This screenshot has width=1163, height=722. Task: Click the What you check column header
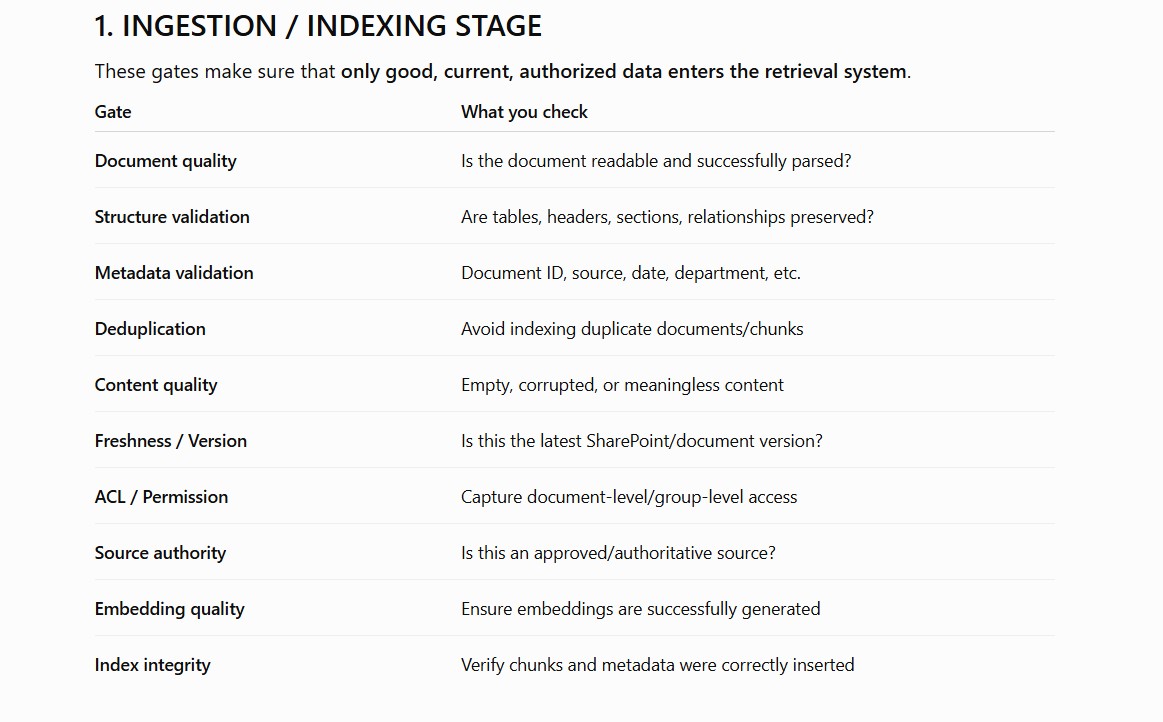pyautogui.click(x=524, y=112)
